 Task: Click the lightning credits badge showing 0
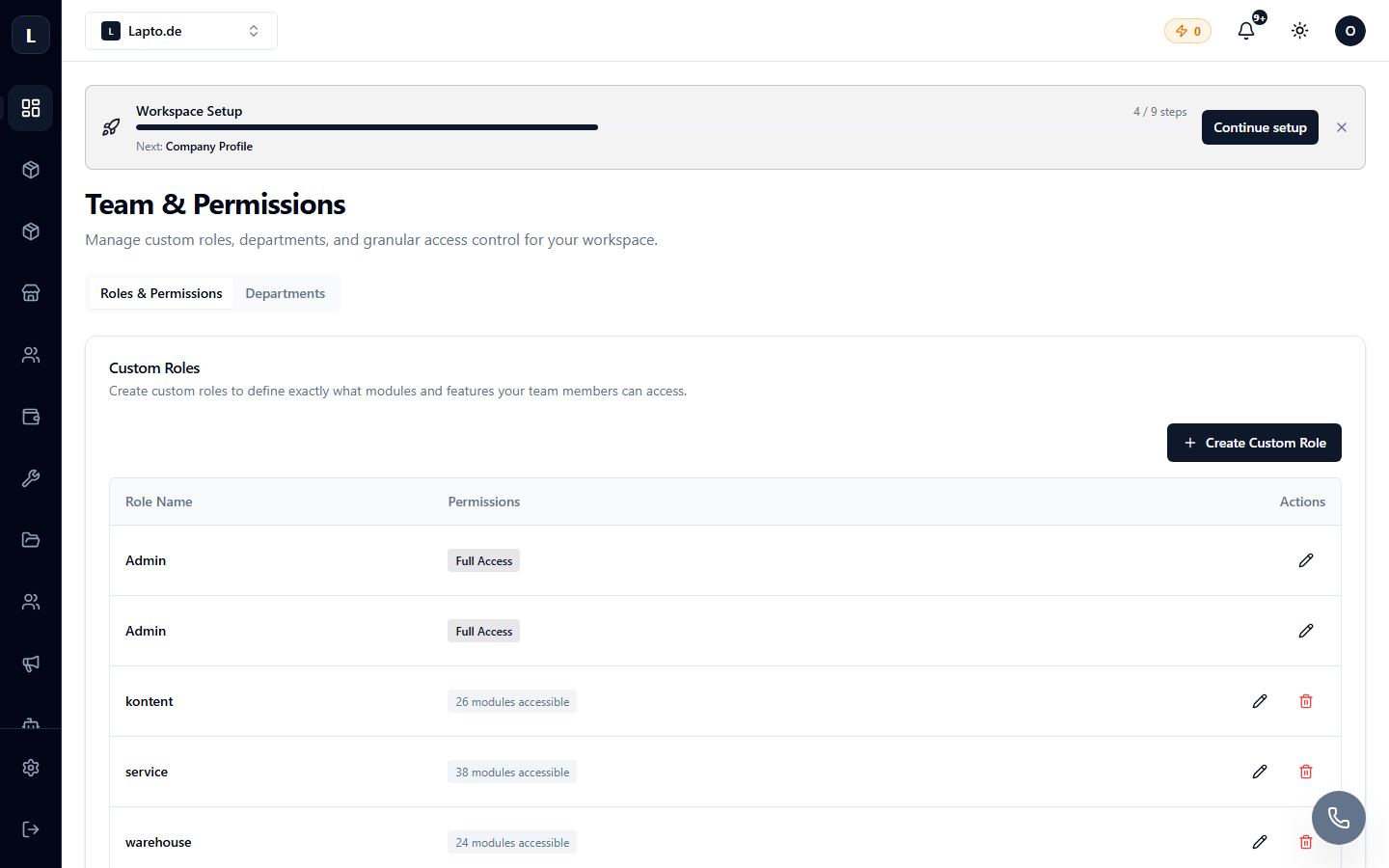(x=1187, y=31)
